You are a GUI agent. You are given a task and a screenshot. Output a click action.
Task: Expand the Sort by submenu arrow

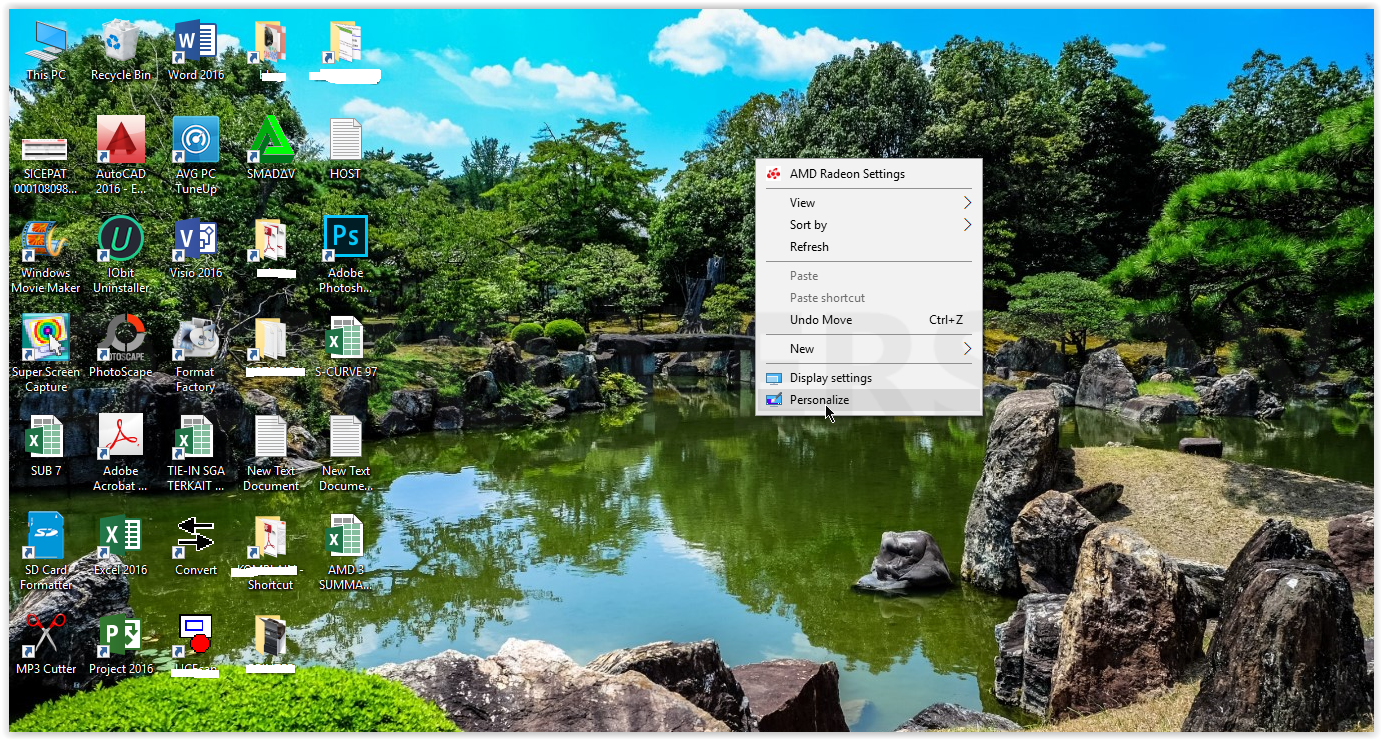(967, 225)
